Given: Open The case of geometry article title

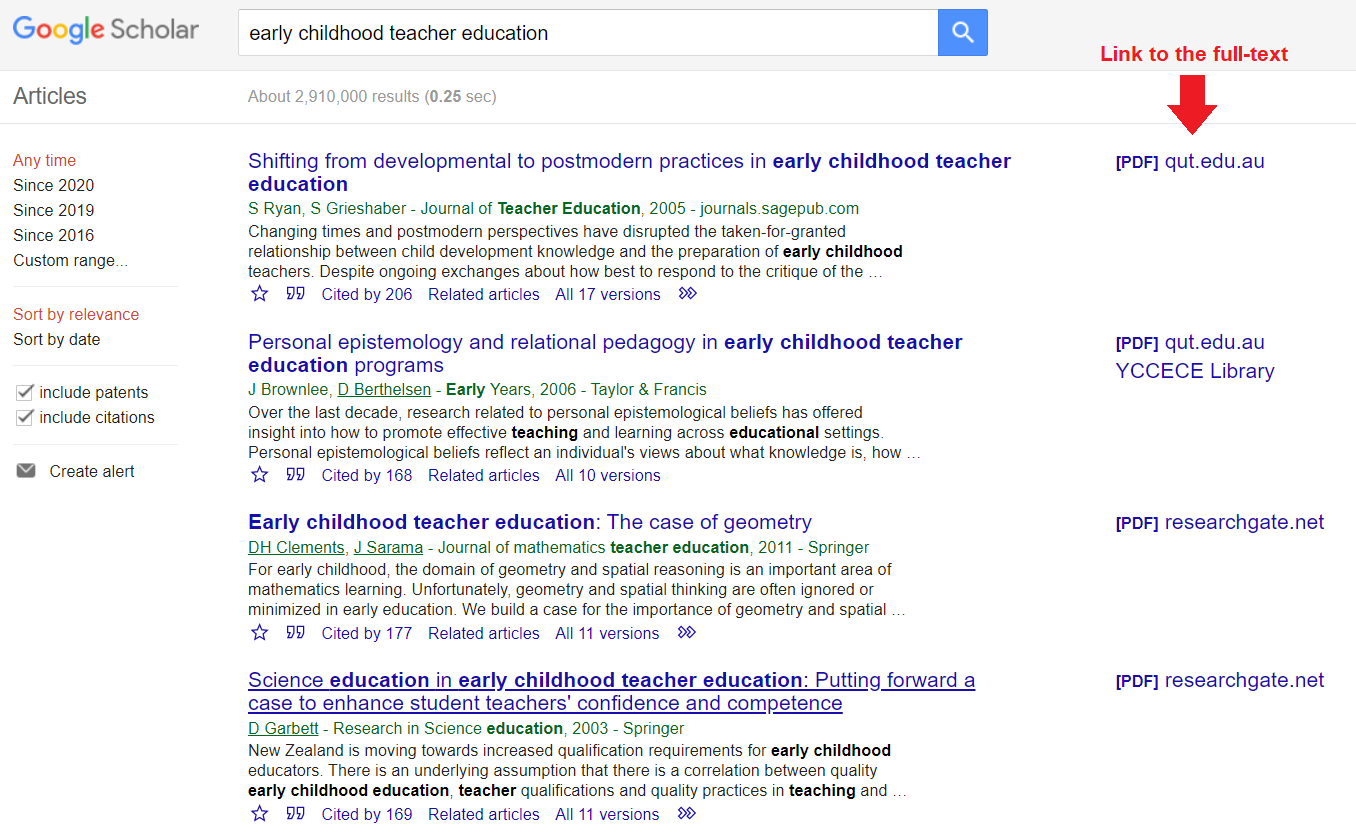Looking at the screenshot, I should point(530,522).
